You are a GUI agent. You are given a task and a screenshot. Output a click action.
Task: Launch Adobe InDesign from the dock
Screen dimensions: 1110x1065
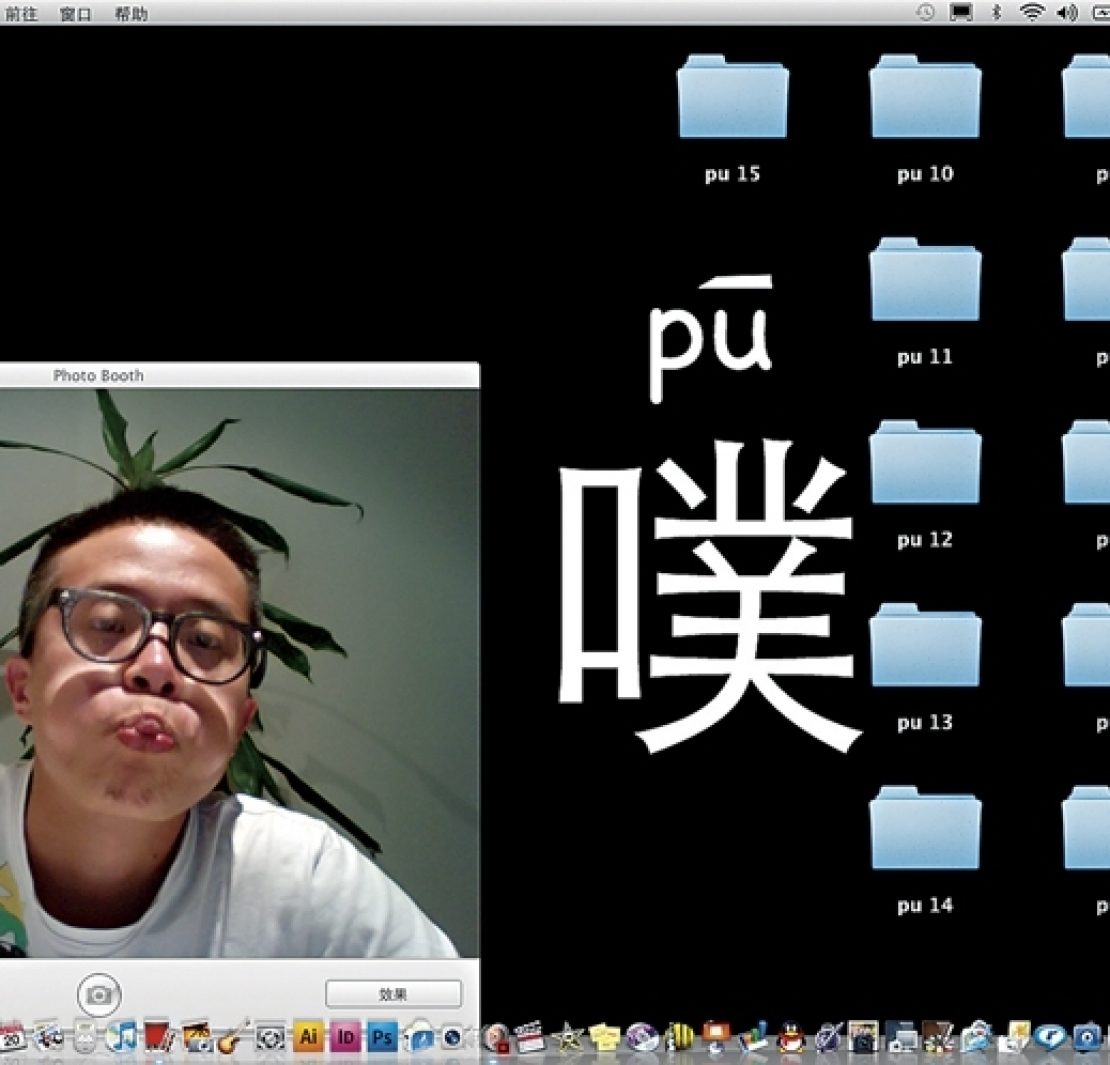click(345, 1037)
